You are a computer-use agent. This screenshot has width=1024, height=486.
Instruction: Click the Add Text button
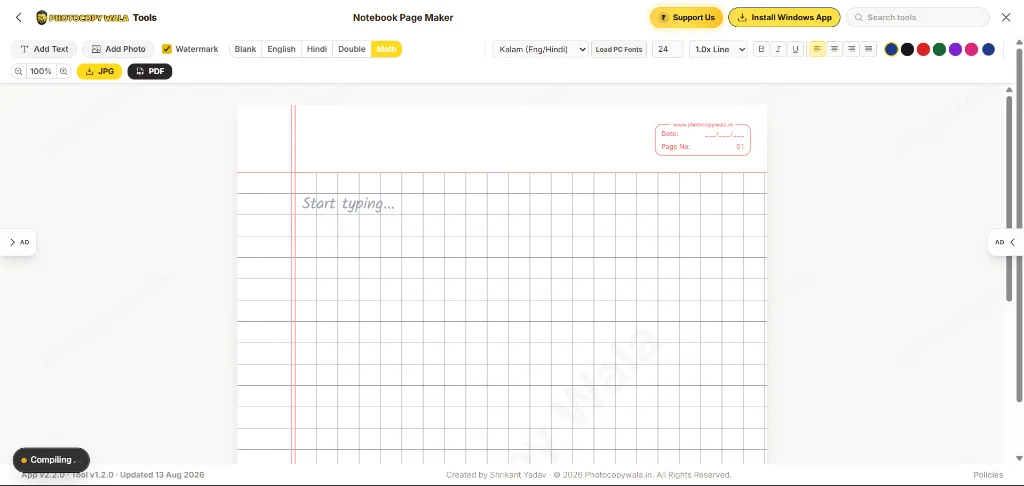44,49
